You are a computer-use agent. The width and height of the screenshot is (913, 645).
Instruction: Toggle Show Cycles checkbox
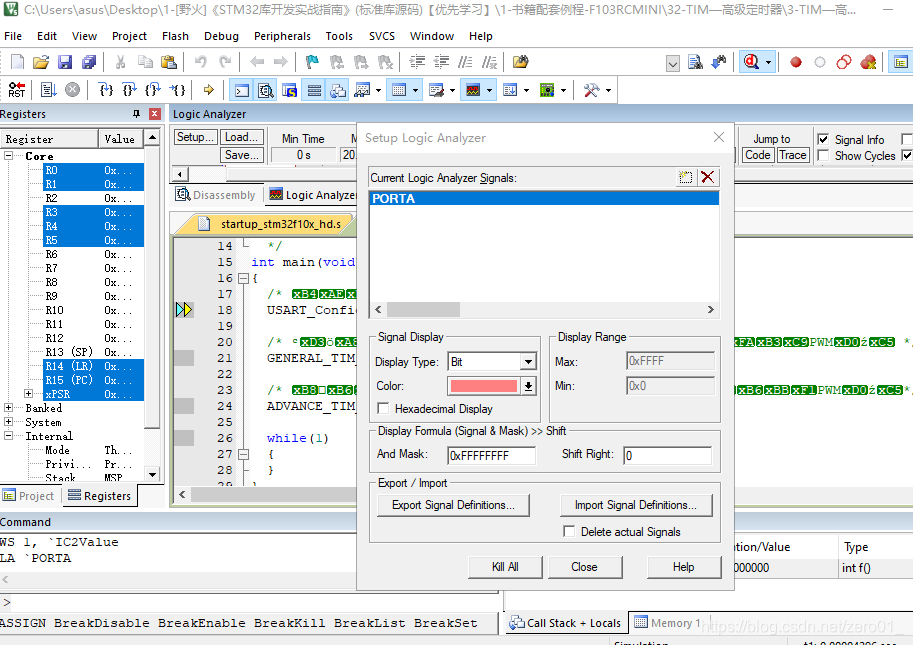[x=823, y=156]
